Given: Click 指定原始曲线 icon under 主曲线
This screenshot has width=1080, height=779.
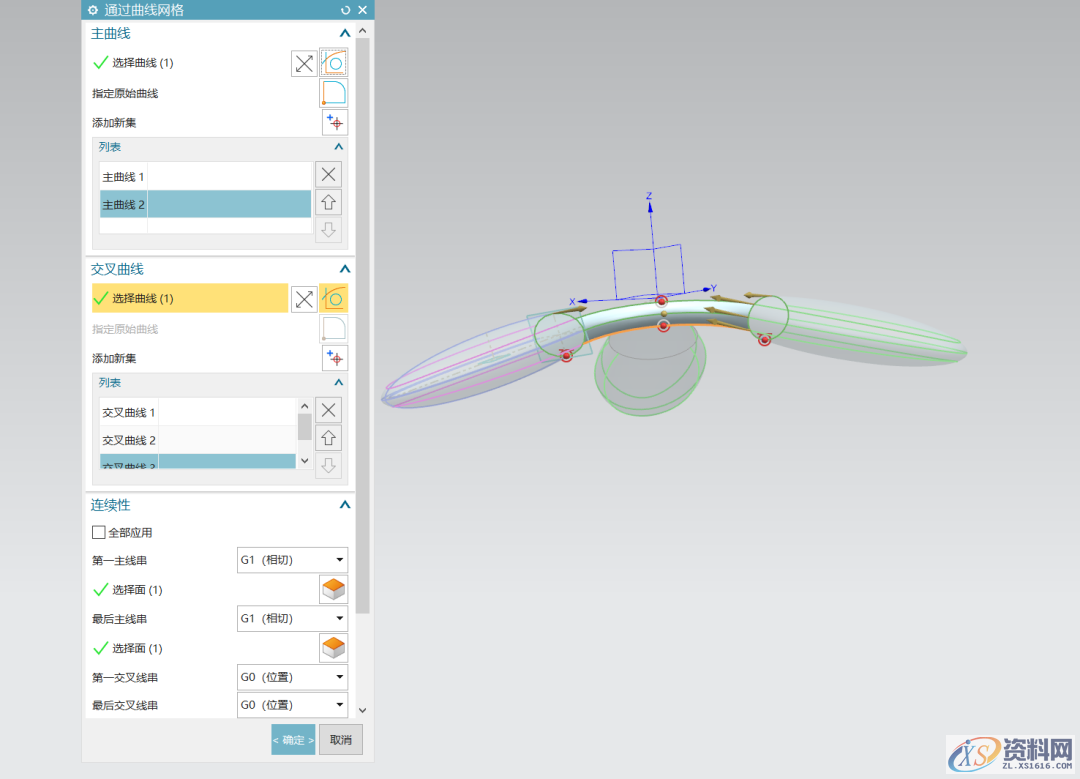Looking at the screenshot, I should 333,94.
